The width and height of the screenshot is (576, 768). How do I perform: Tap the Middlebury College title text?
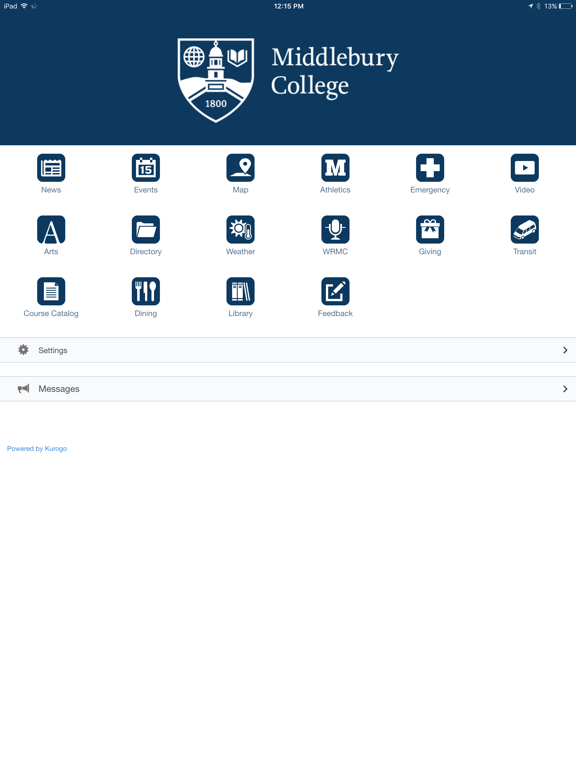[x=335, y=72]
